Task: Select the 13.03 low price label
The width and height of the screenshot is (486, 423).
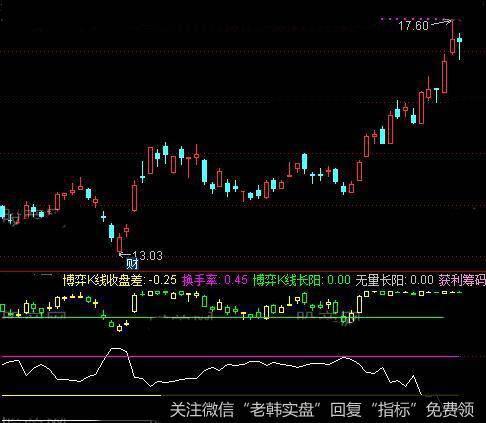Action: [x=147, y=256]
